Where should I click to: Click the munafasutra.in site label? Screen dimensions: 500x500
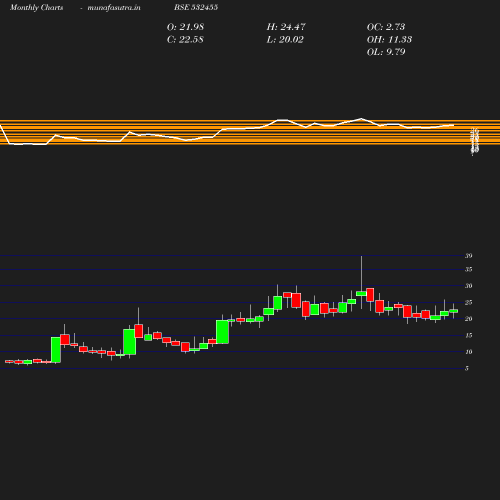[114, 7]
